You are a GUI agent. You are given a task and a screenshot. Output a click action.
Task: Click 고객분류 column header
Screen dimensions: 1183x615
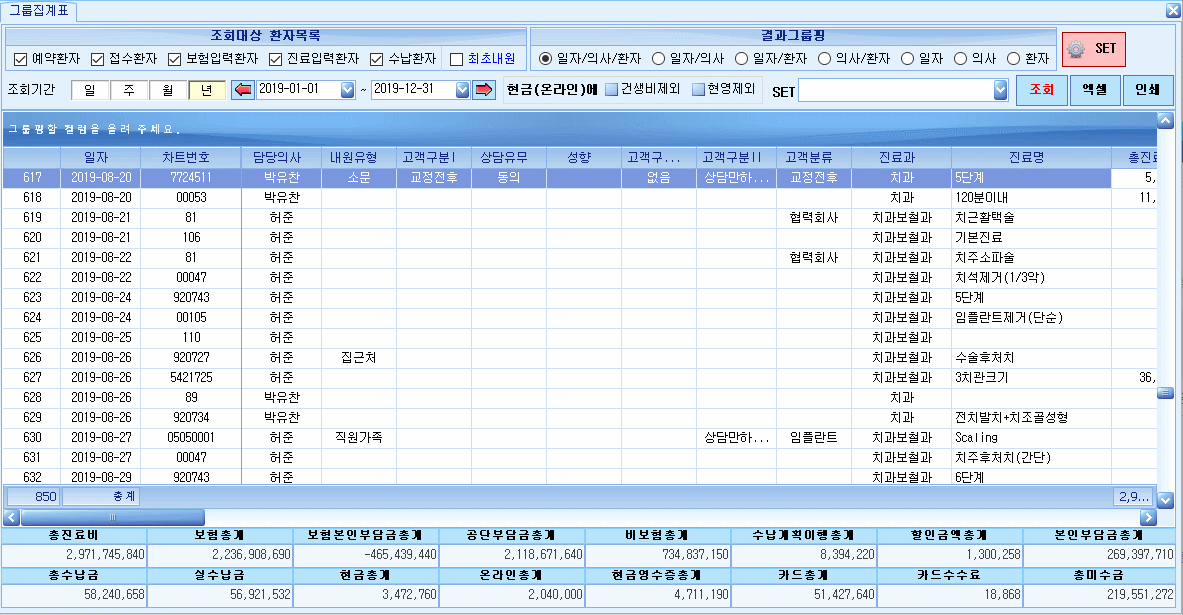click(813, 158)
